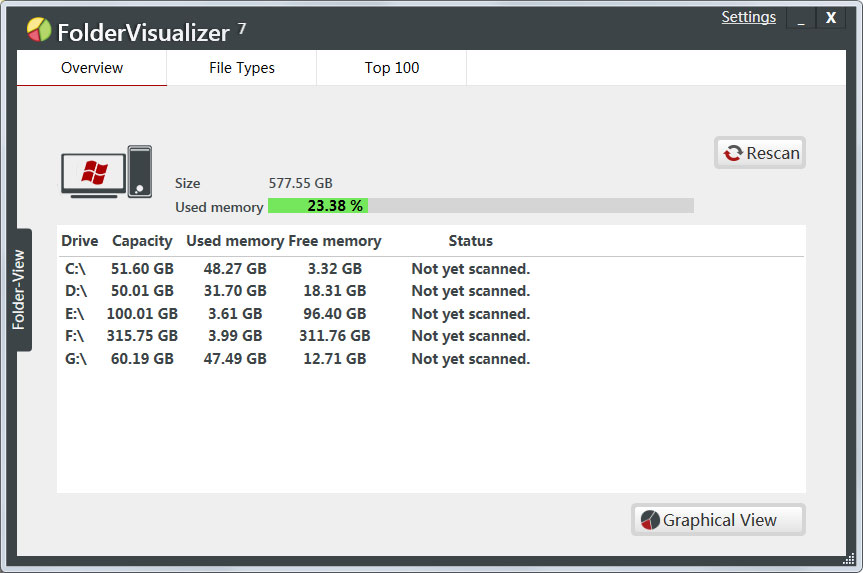
Task: Select the E:\ drive entry
Action: [431, 314]
